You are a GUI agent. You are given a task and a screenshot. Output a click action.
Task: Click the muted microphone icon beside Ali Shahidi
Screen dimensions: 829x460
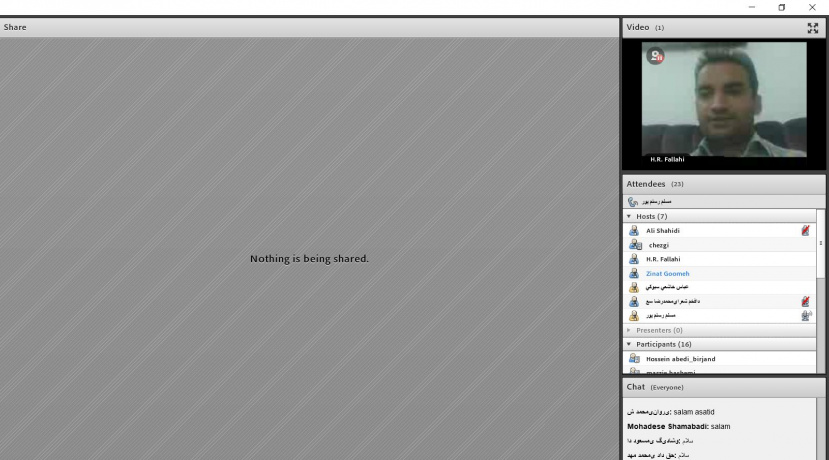tap(805, 230)
